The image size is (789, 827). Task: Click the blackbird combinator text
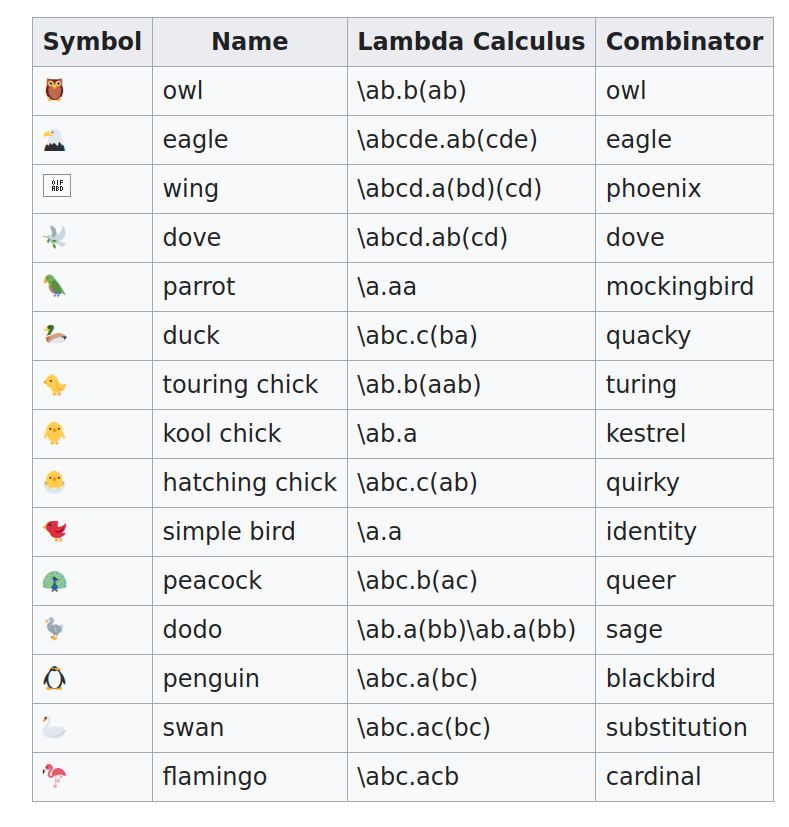(660, 678)
